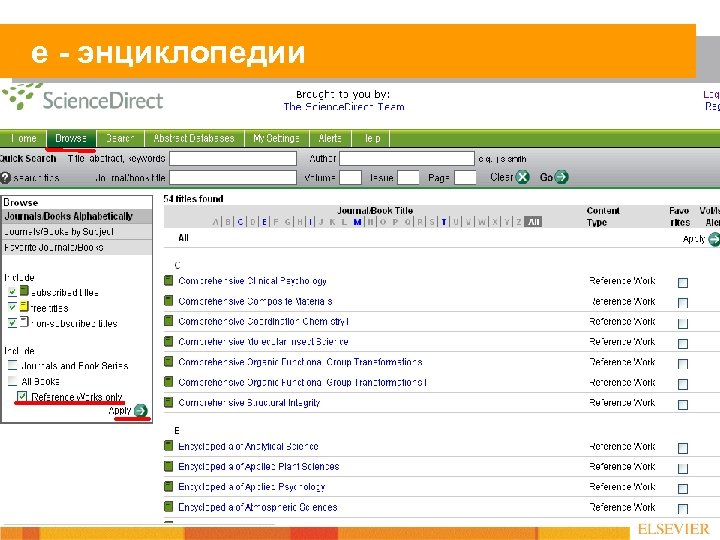Open Comprehensive Clinical Psychology title
The width and height of the screenshot is (720, 540).
252,281
